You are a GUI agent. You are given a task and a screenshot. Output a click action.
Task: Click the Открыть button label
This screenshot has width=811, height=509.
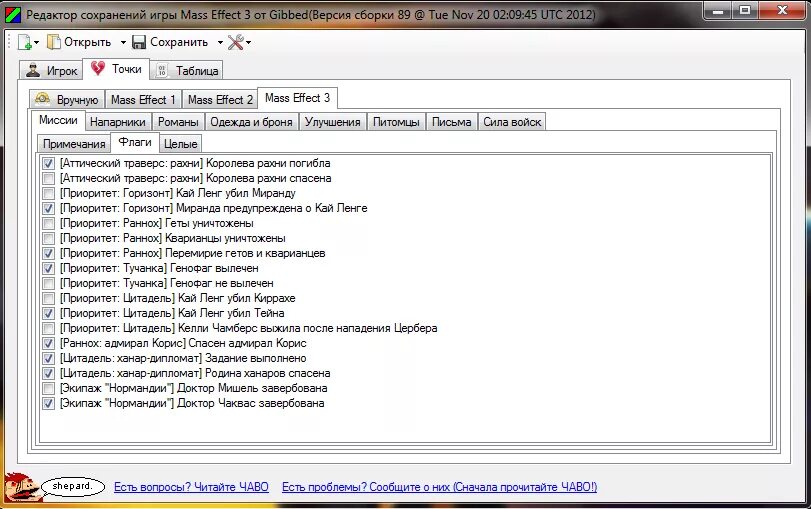[x=87, y=42]
